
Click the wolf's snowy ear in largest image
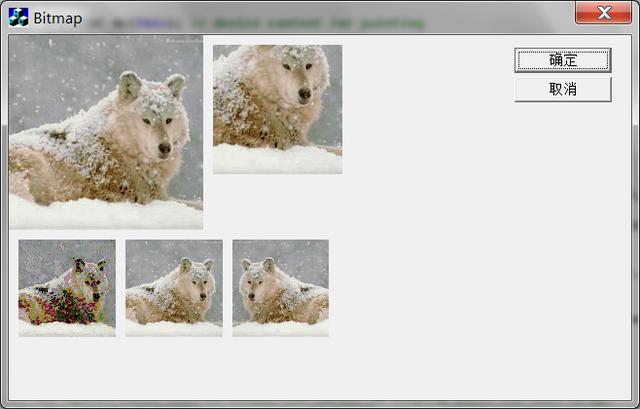pos(130,84)
